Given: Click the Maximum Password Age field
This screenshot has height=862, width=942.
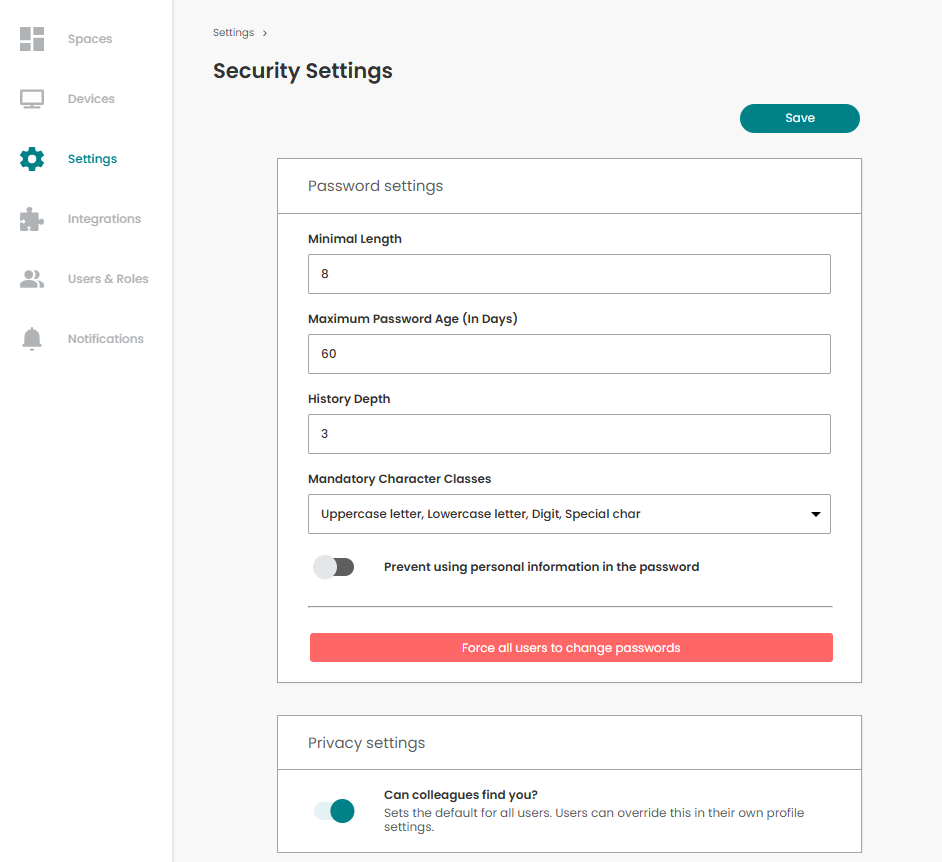Looking at the screenshot, I should pyautogui.click(x=569, y=354).
